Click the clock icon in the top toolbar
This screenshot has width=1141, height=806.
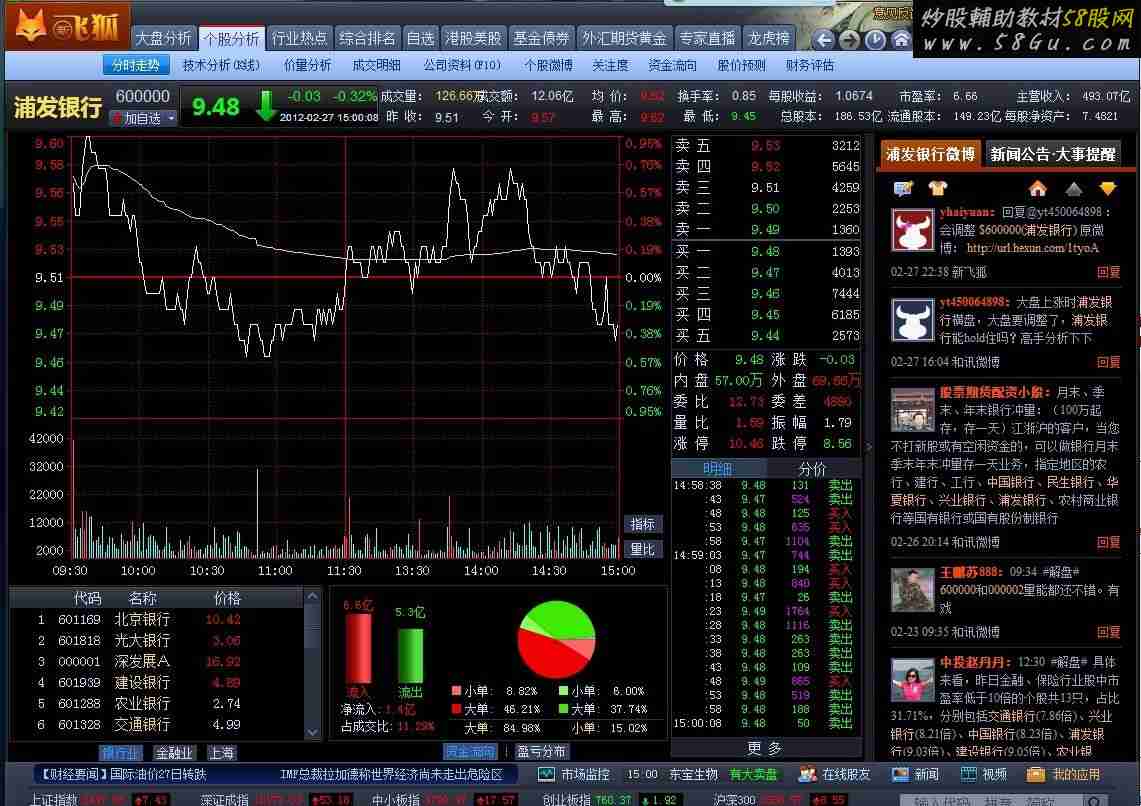(x=875, y=39)
